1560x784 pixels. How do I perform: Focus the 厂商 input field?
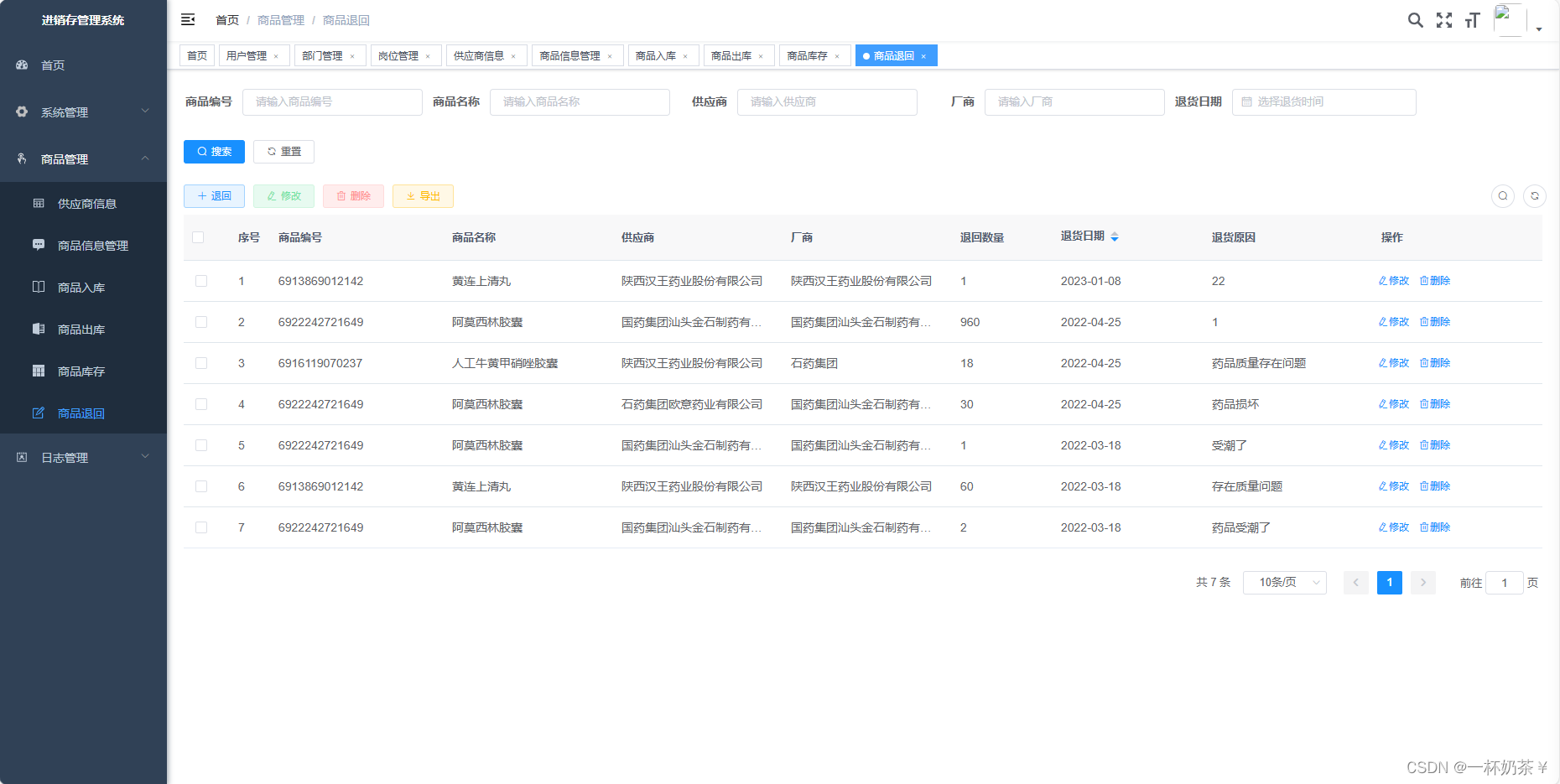coord(1074,102)
